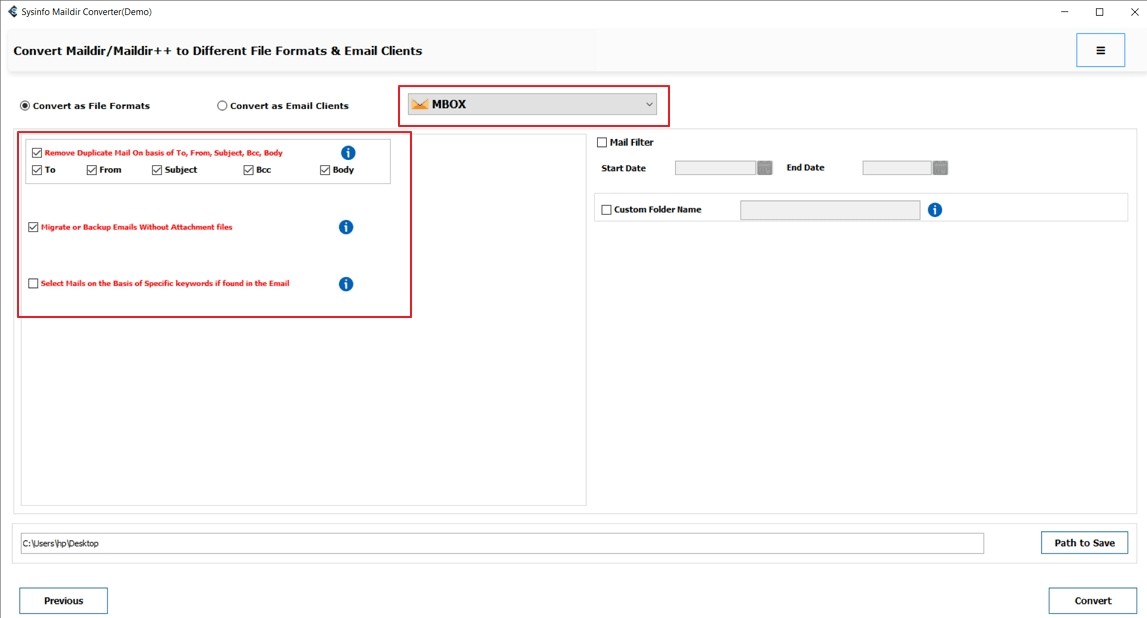This screenshot has height=618, width=1147.
Task: Click the Start Date field
Action: (715, 168)
